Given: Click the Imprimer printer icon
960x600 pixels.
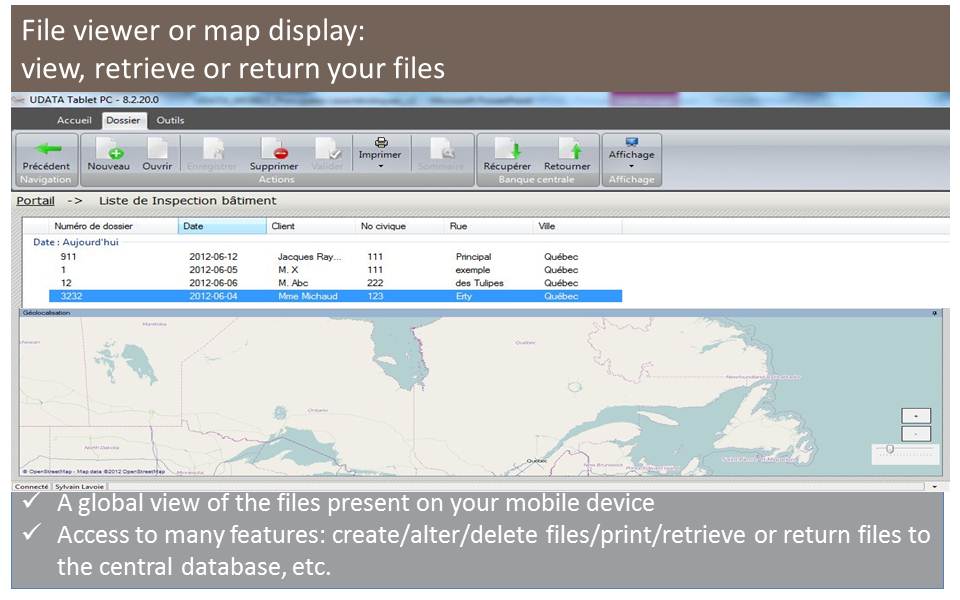Looking at the screenshot, I should point(380,143).
